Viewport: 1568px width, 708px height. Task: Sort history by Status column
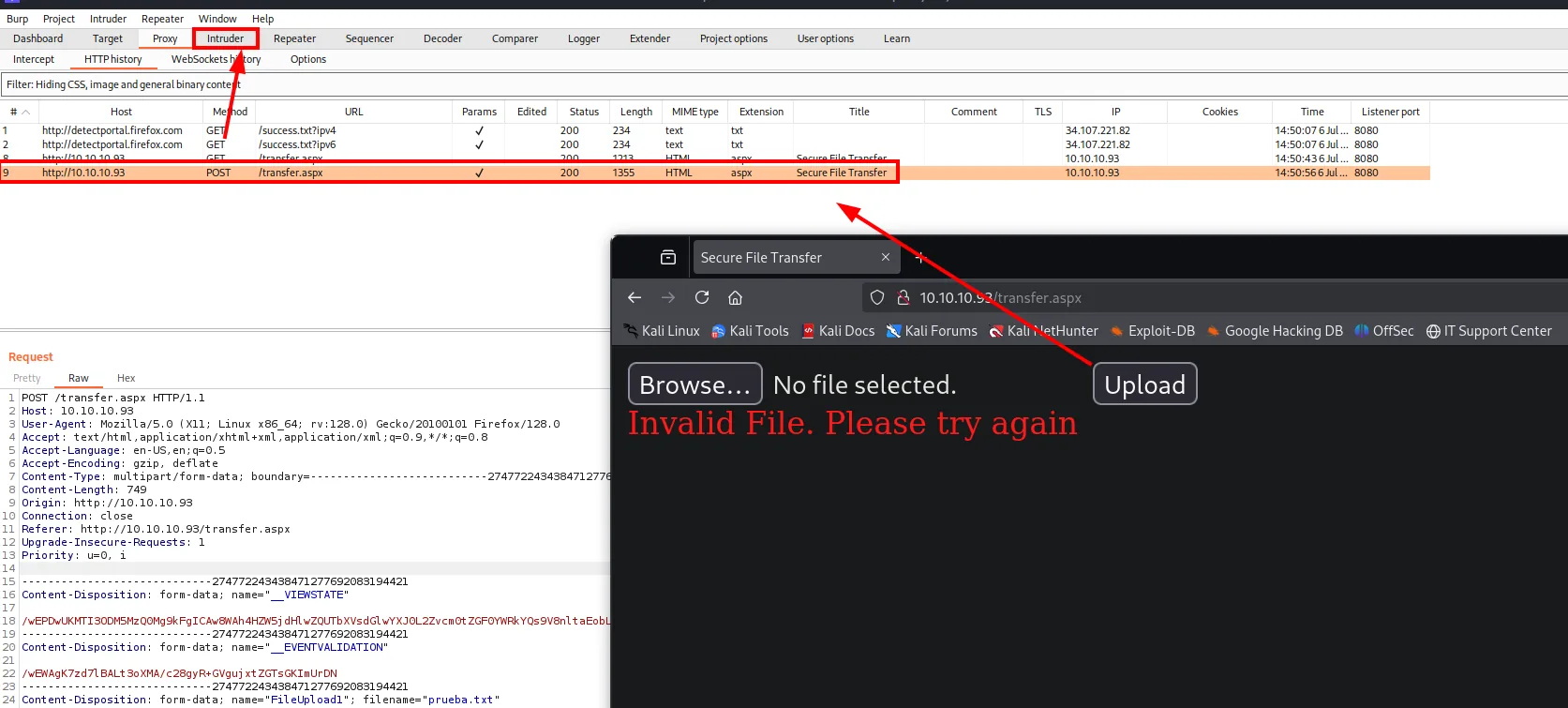coord(584,112)
